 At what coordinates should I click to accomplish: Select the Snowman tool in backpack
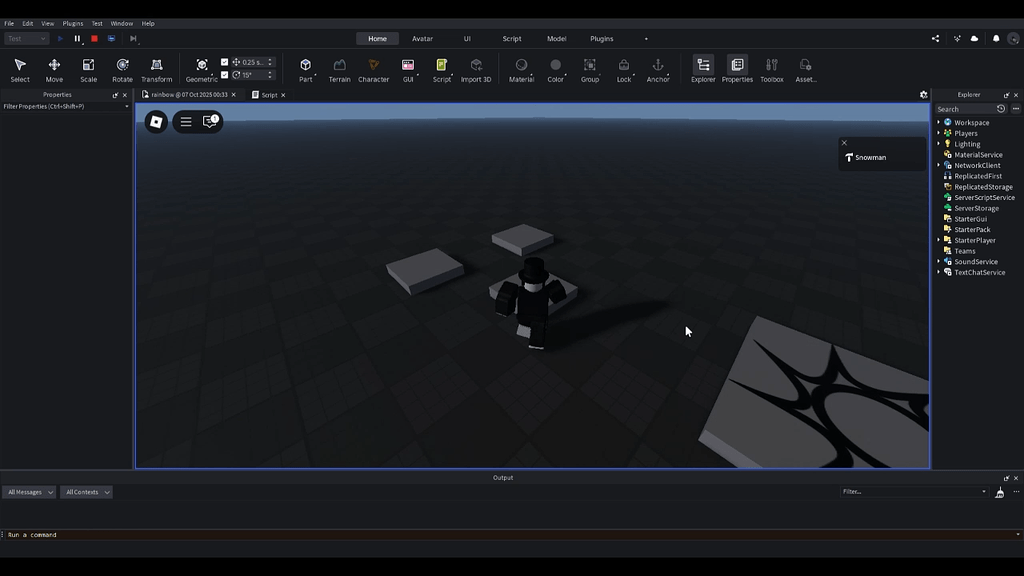tap(866, 157)
